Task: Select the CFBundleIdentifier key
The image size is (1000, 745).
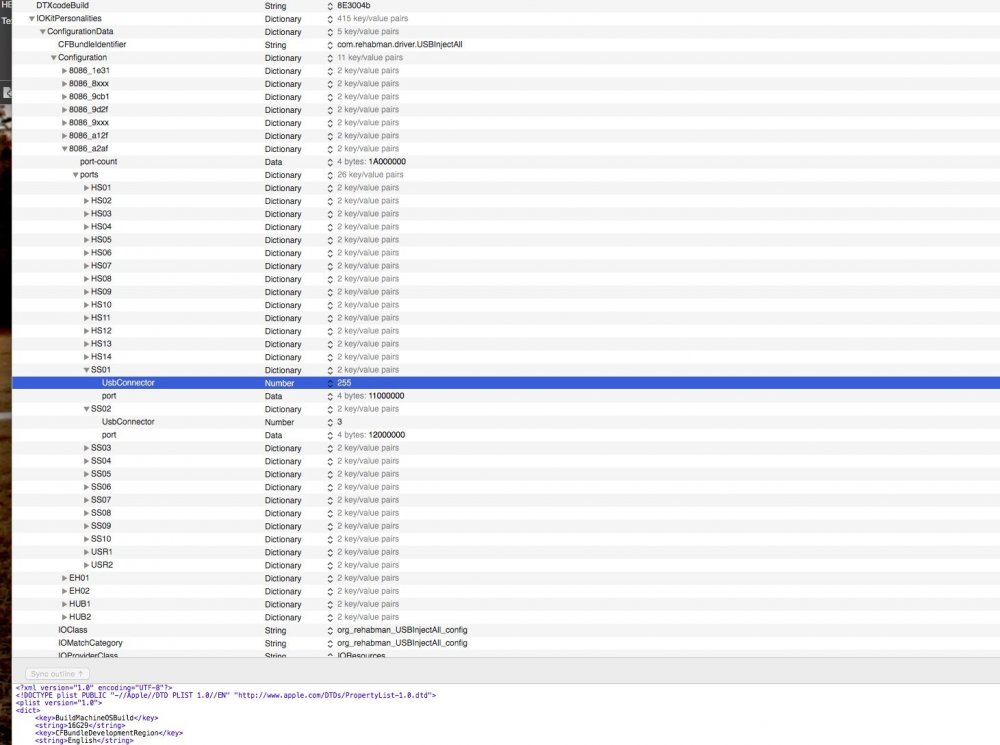Action: pos(92,44)
